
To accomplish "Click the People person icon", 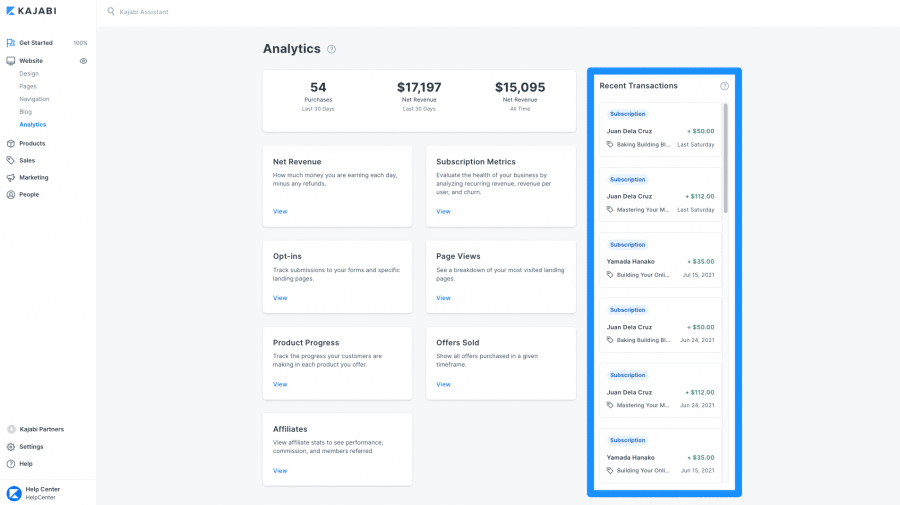I will [10, 195].
